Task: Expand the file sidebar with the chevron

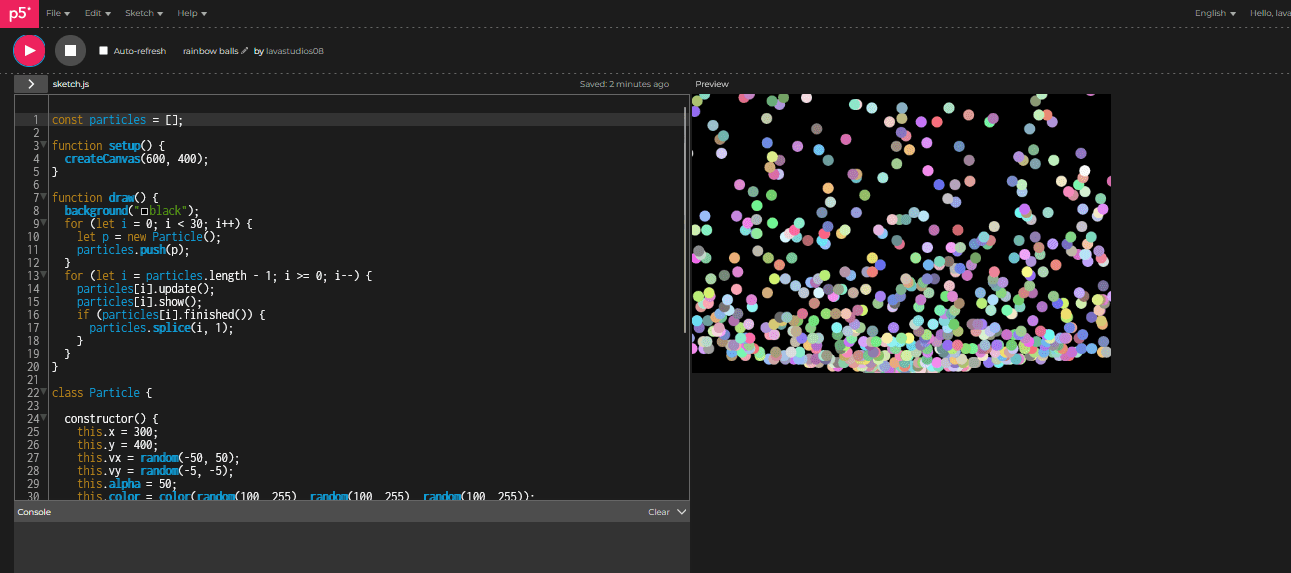Action: click(x=31, y=84)
